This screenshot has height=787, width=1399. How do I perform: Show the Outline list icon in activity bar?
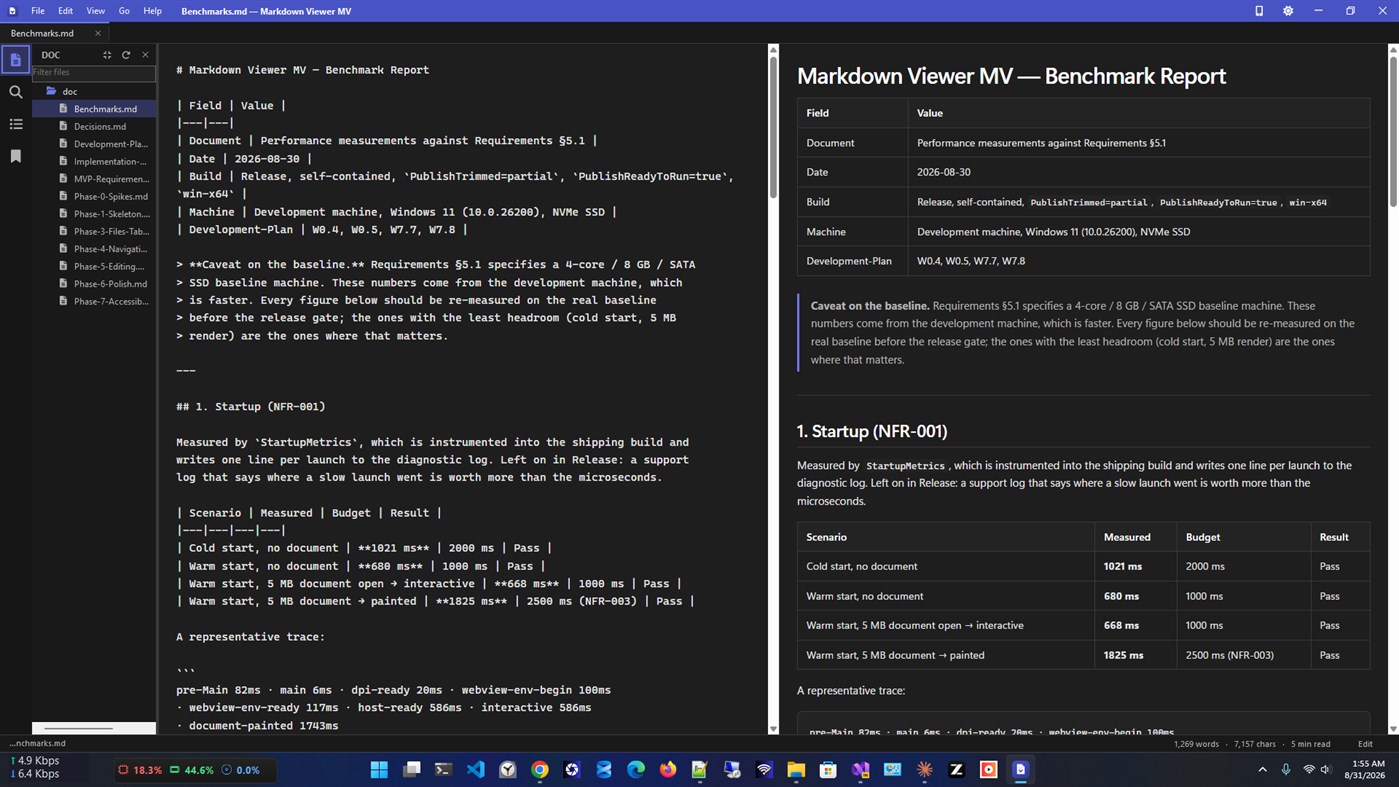click(x=15, y=124)
